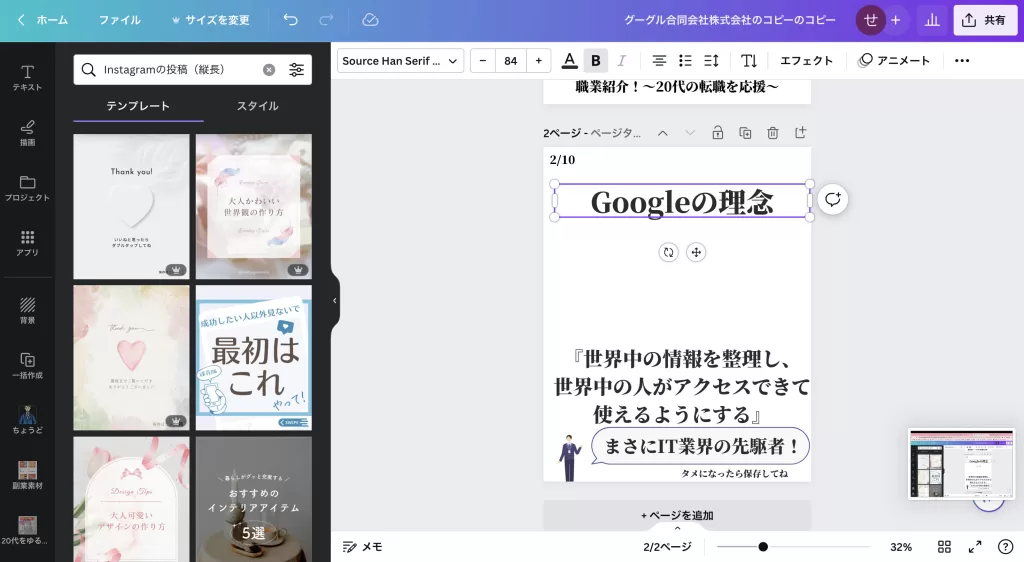Screen dimensions: 1024x562
Task: Switch to the スタイル tab
Action: click(x=257, y=106)
